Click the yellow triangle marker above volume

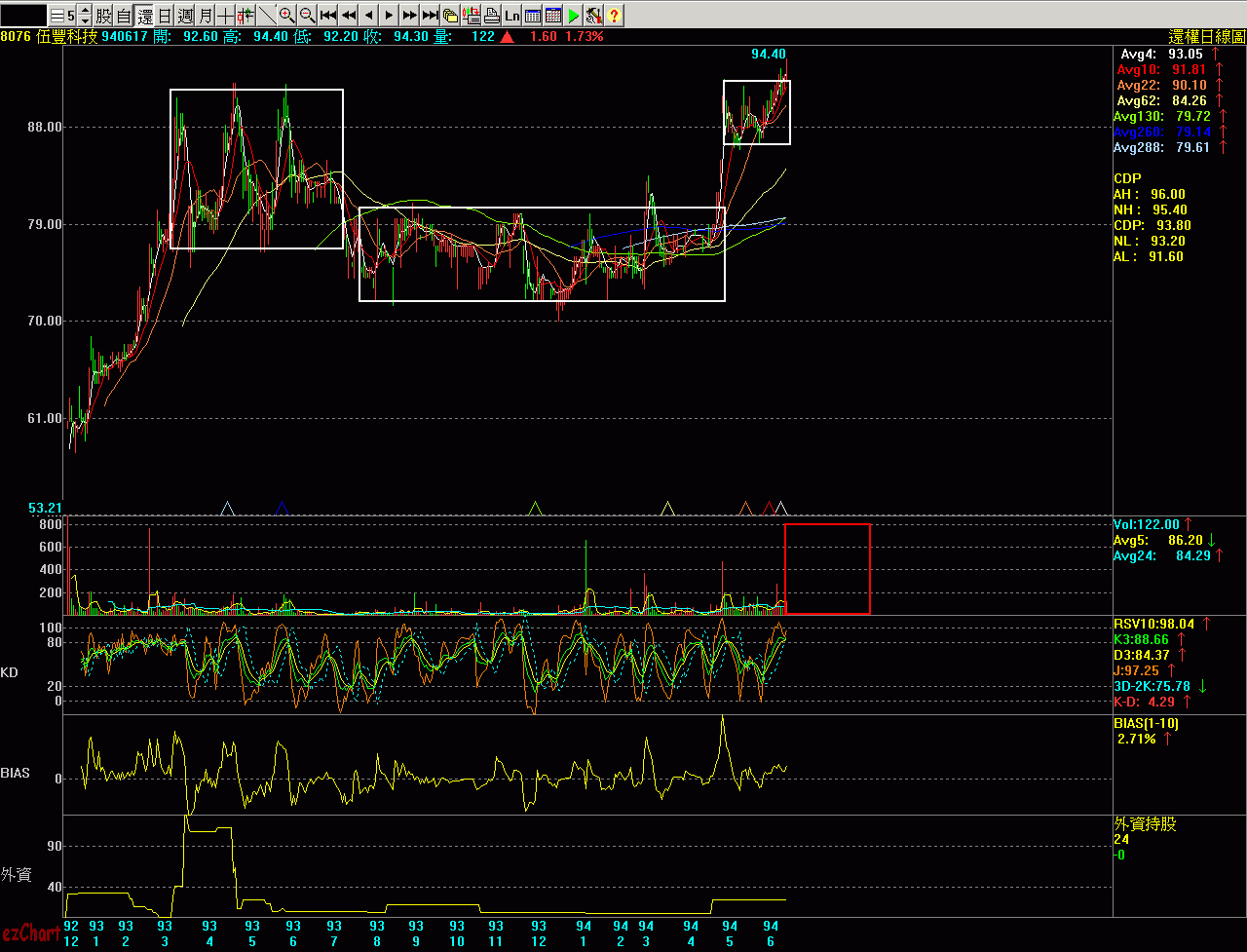(668, 508)
